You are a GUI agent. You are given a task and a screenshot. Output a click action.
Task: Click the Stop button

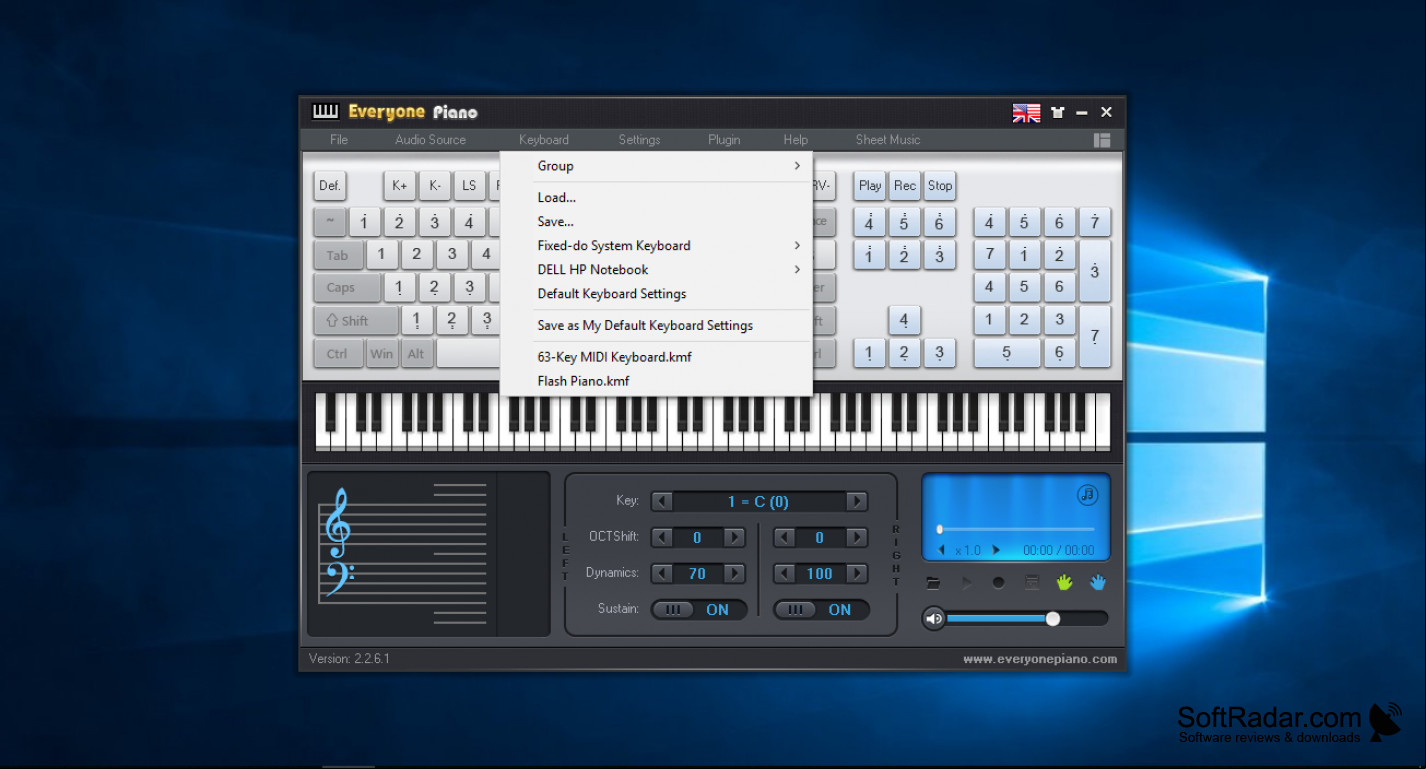click(940, 186)
